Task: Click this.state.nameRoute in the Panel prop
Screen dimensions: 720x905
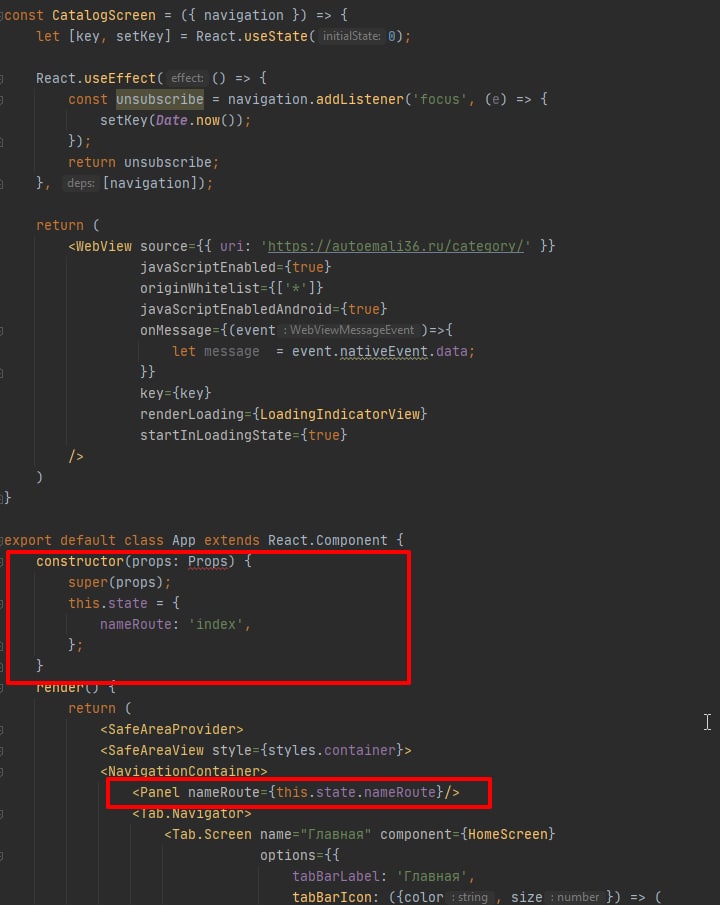Action: click(356, 792)
